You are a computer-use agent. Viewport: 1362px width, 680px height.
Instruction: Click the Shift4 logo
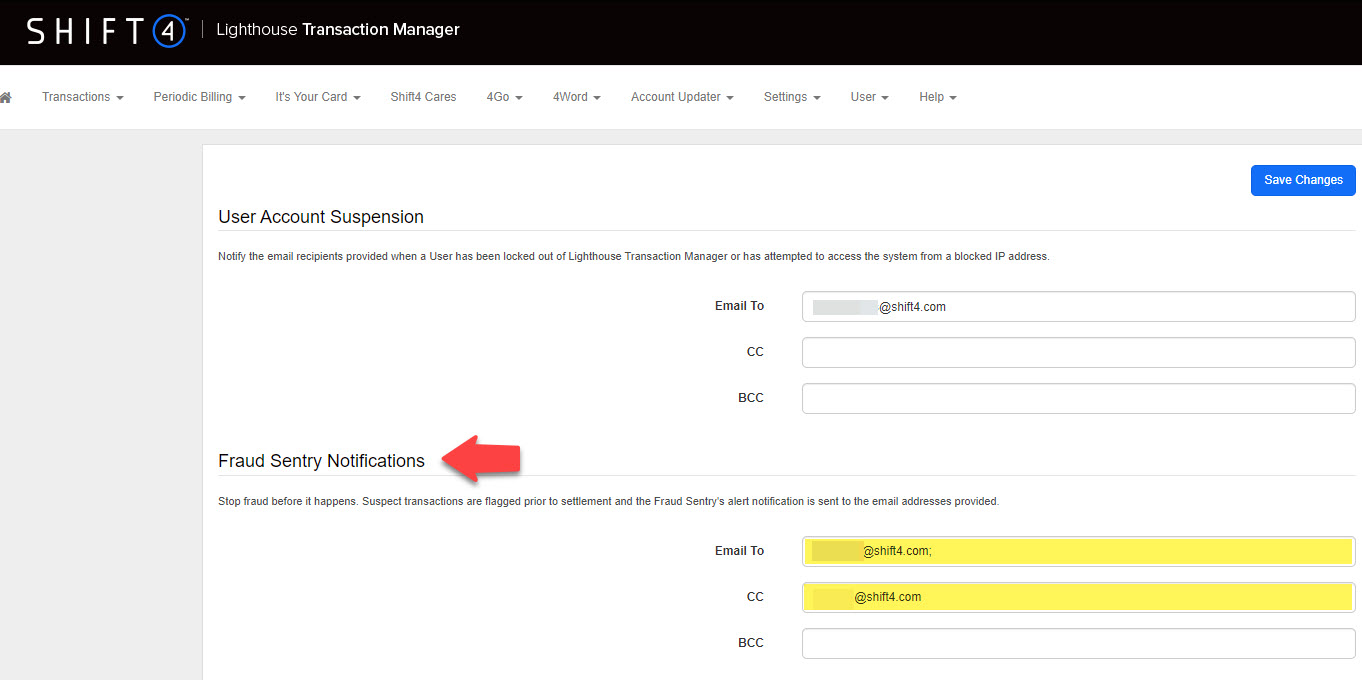(x=106, y=31)
